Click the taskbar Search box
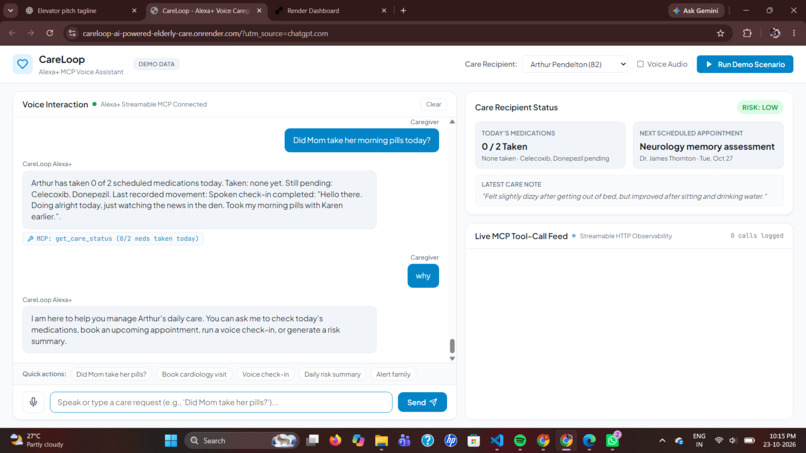This screenshot has width=806, height=453. [242, 440]
